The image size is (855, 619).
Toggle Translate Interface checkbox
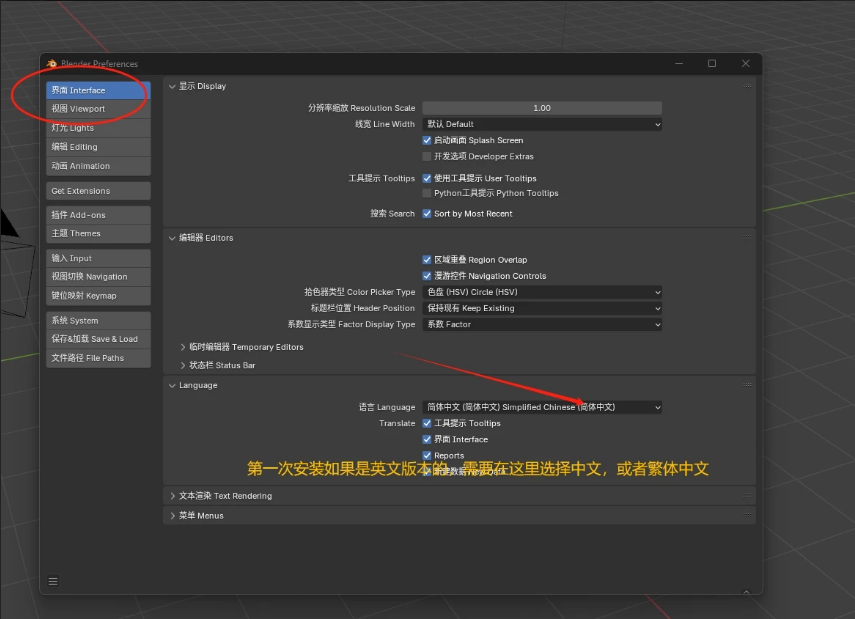click(x=427, y=439)
